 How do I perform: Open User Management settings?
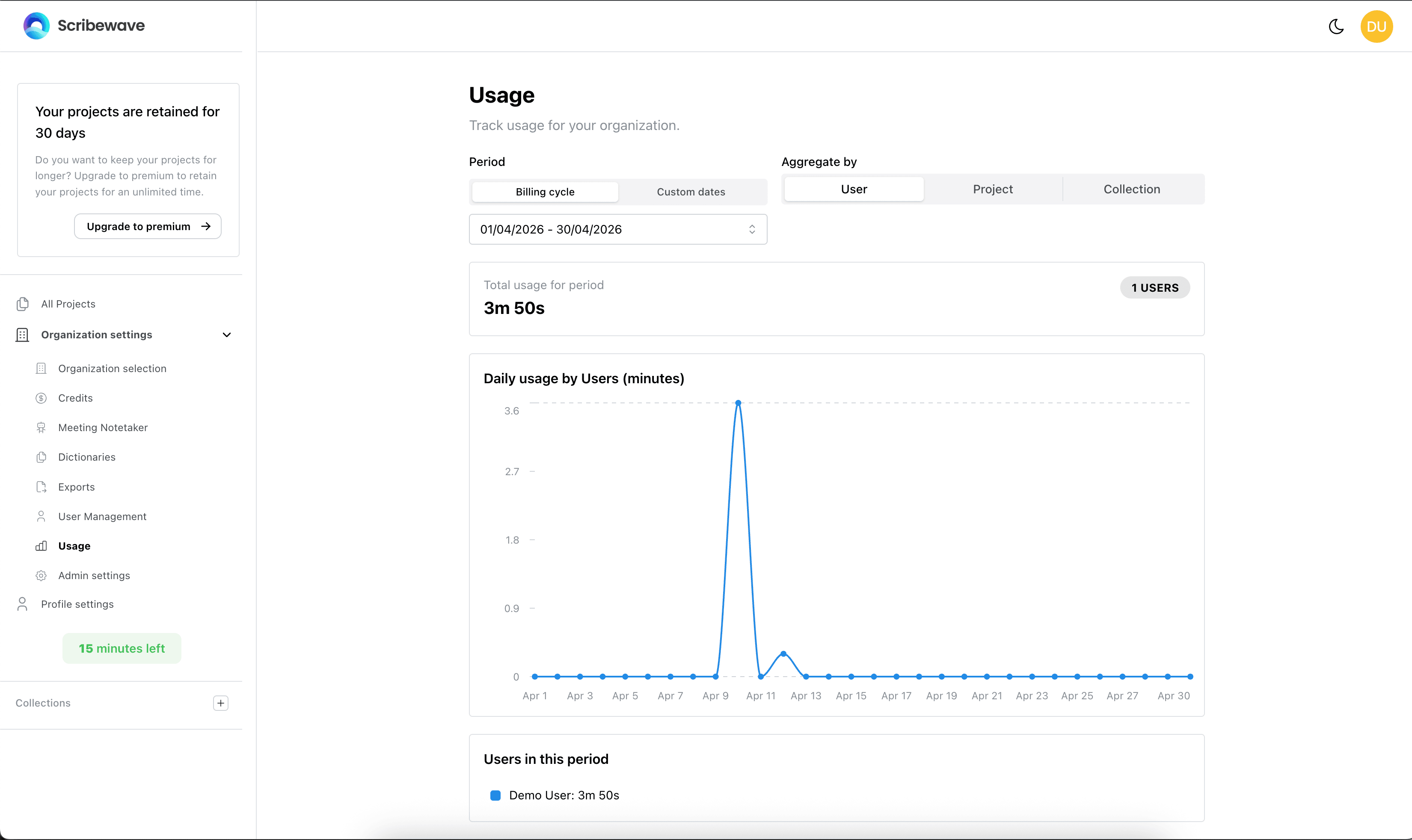[102, 516]
